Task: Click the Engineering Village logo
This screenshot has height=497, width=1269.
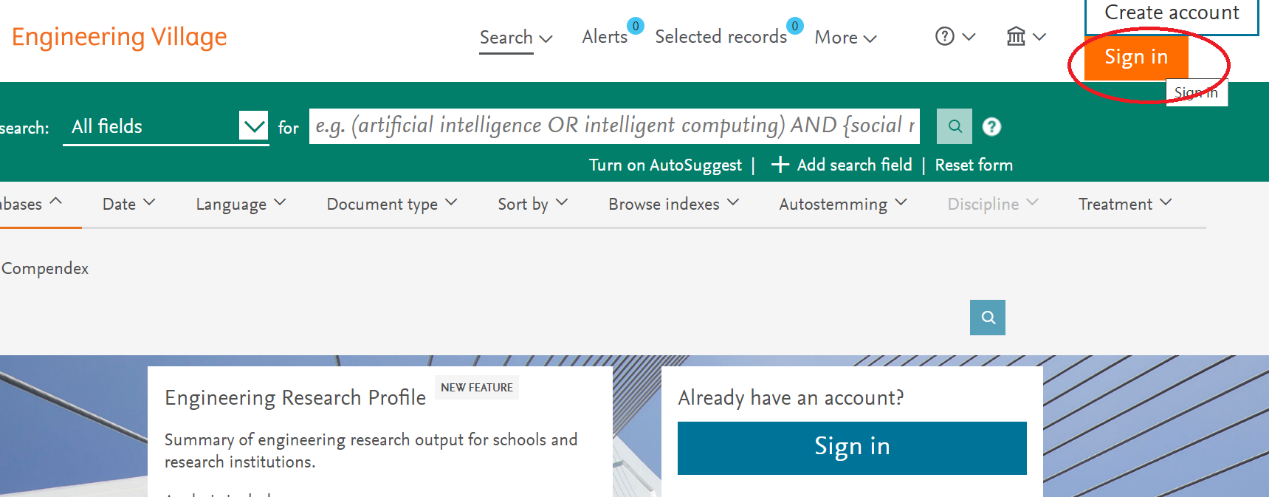Action: click(x=119, y=38)
